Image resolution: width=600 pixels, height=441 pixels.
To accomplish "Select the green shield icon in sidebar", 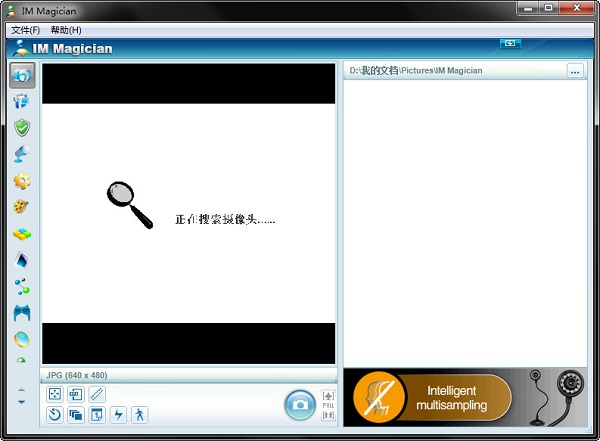I will pyautogui.click(x=22, y=128).
